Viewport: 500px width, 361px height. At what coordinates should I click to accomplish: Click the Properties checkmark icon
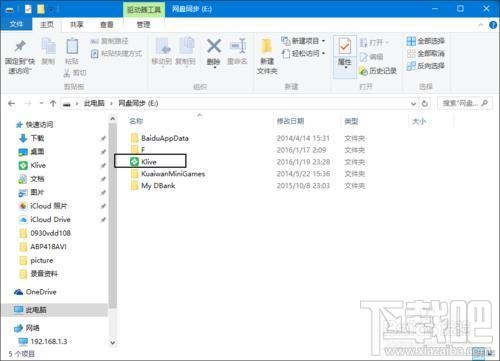(x=344, y=46)
